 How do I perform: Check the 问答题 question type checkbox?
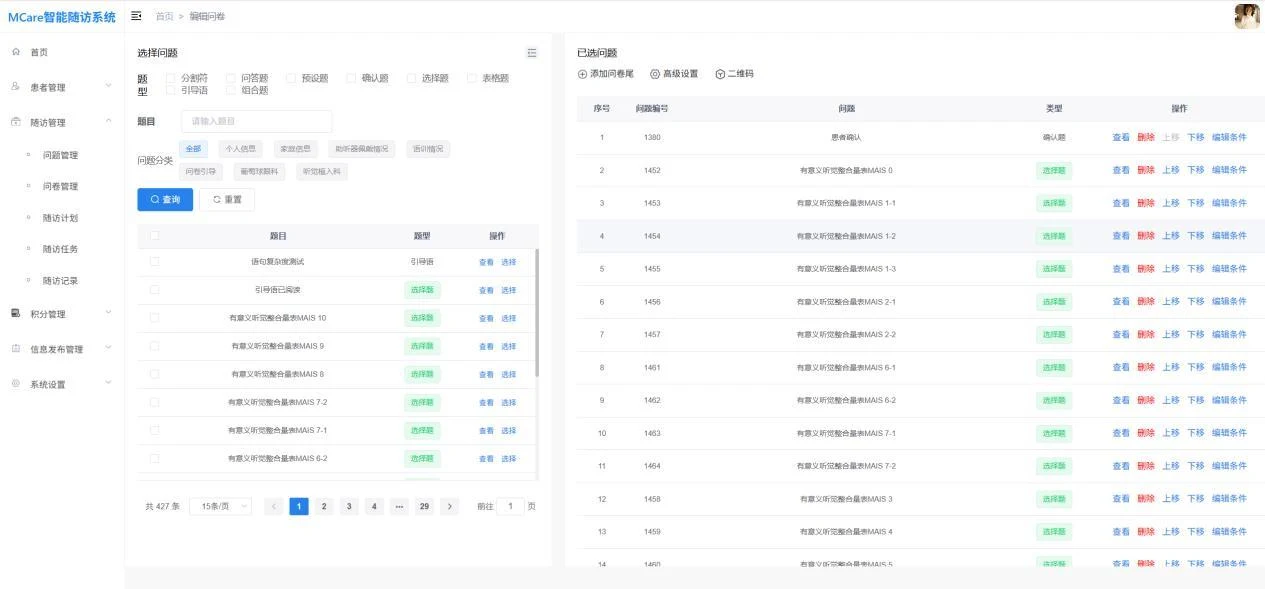tap(231, 78)
